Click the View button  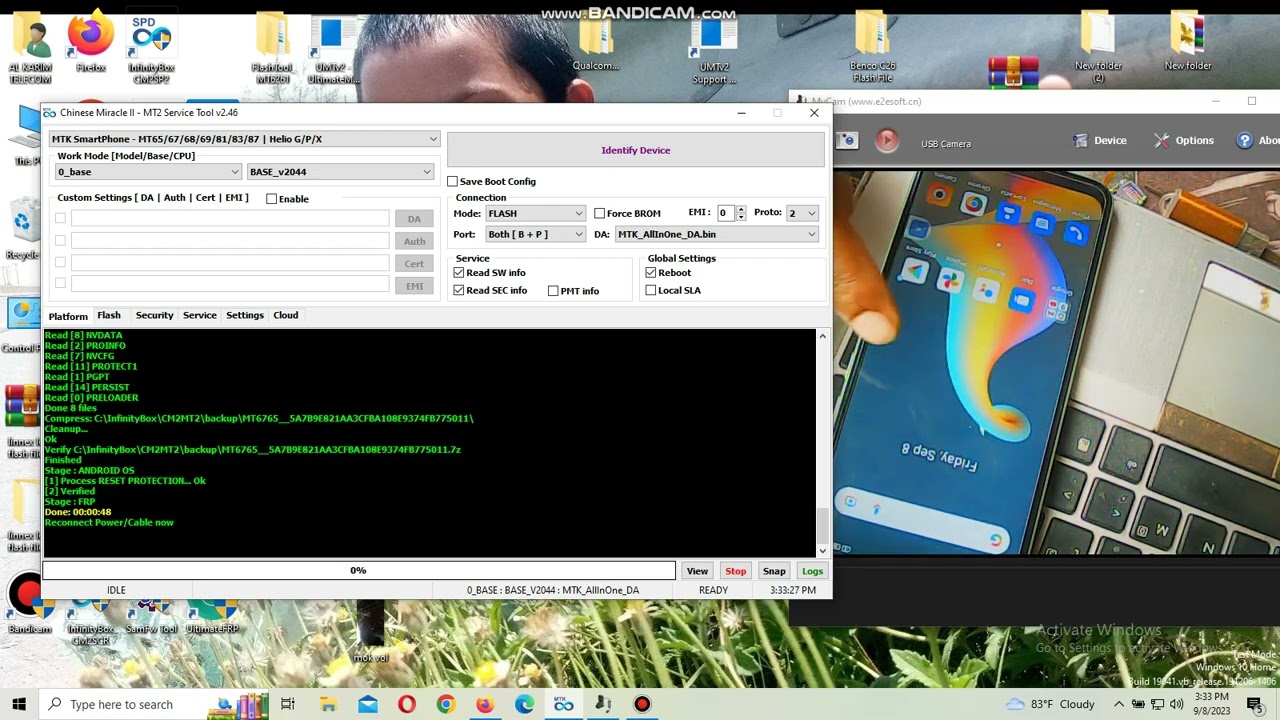coord(697,571)
